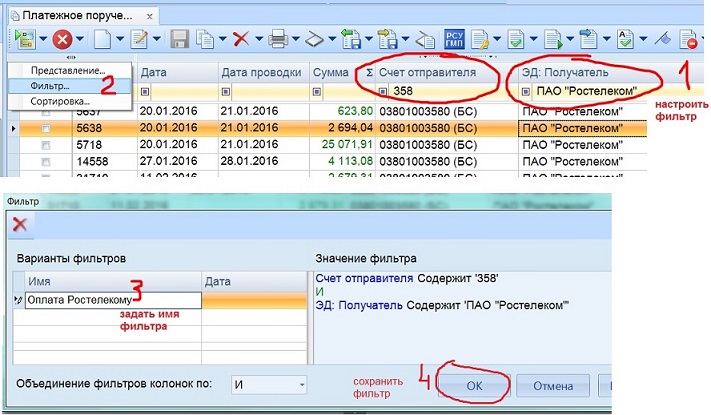Click filter condition icon under Дата column
This screenshot has height=415, width=711.
coord(145,92)
